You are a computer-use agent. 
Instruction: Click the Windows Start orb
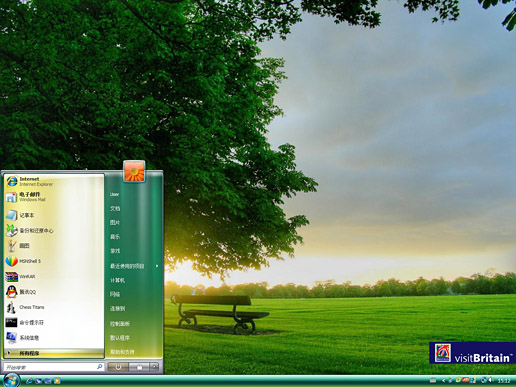(x=11, y=380)
